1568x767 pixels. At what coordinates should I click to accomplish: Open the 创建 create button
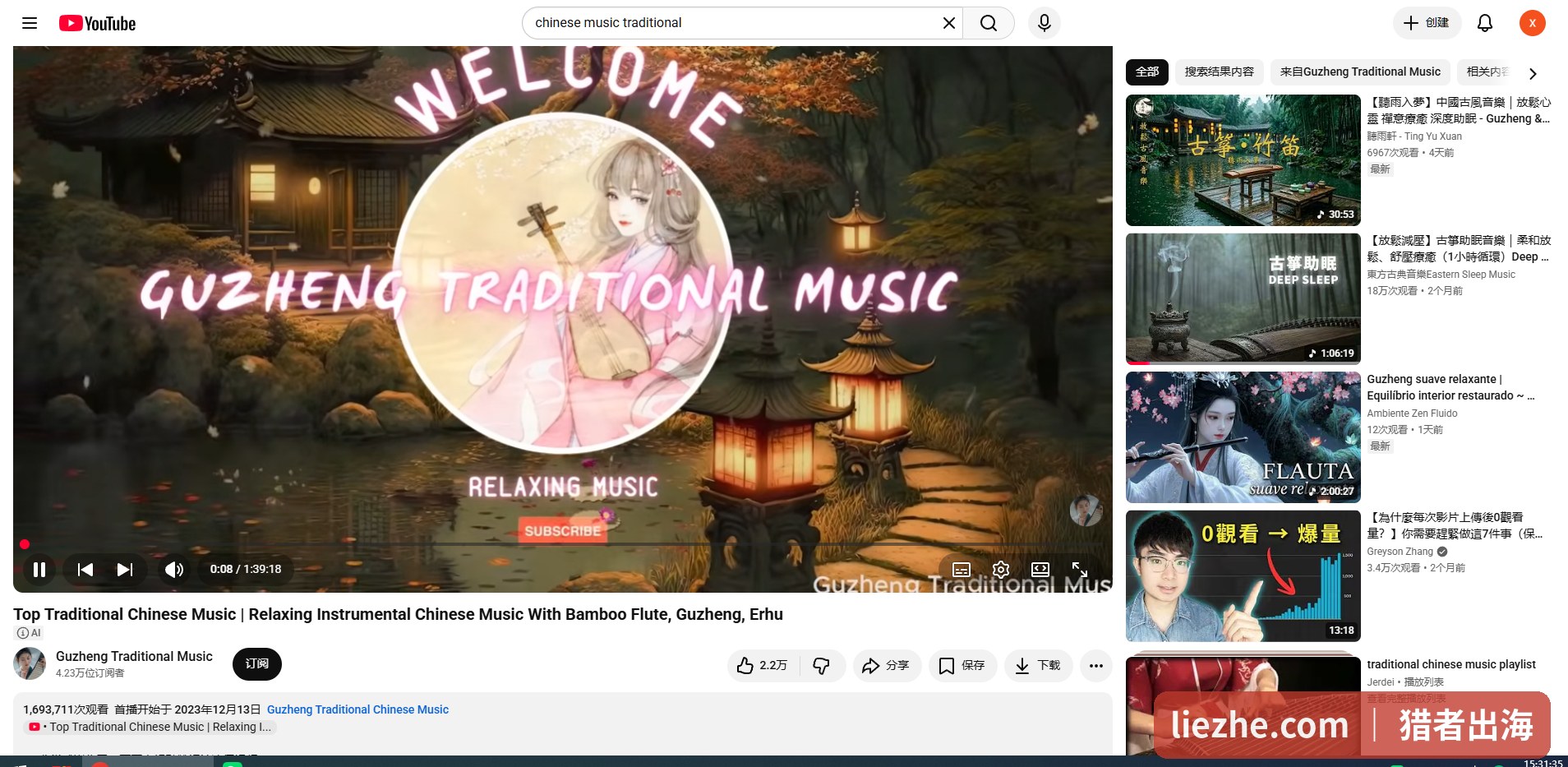tap(1427, 23)
